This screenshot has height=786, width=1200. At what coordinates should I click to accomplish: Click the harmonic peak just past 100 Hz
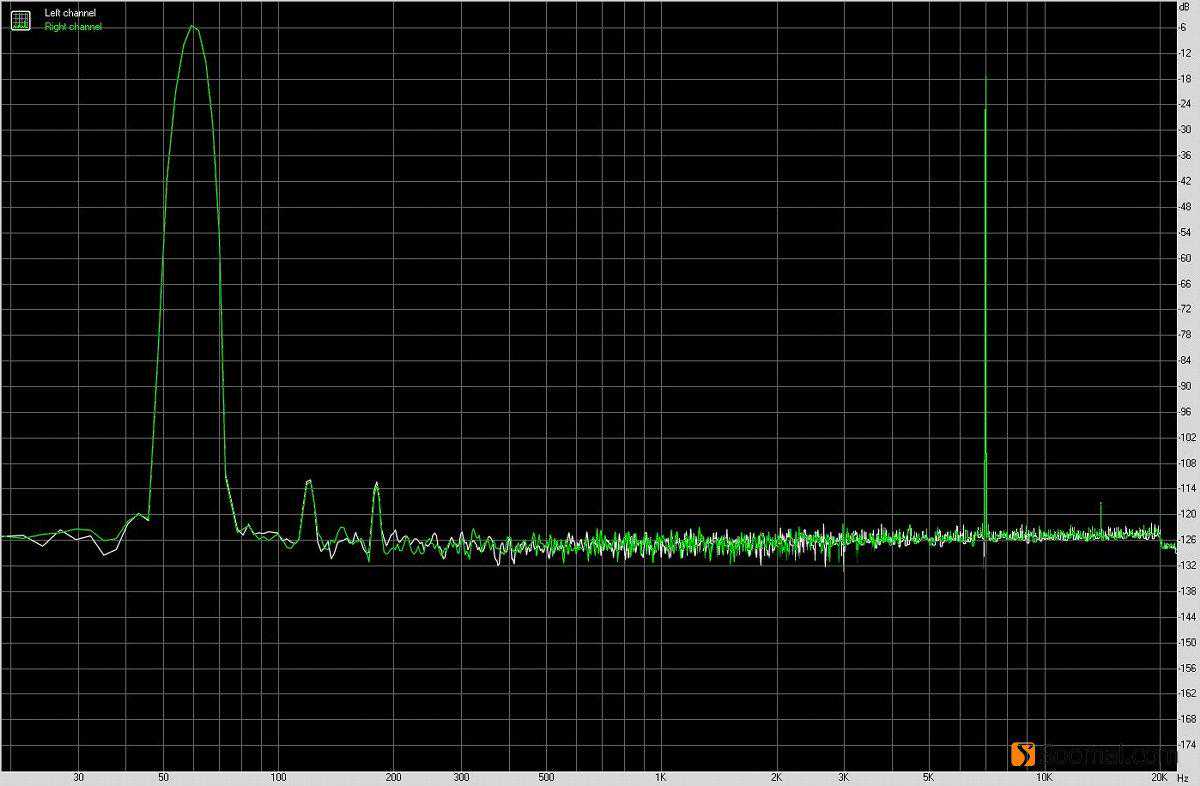(x=309, y=482)
